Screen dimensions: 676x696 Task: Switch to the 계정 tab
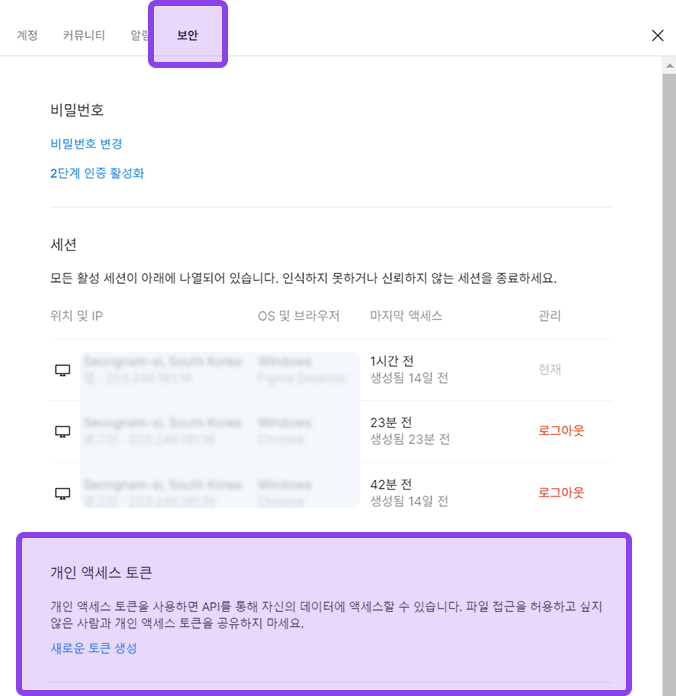pyautogui.click(x=27, y=35)
